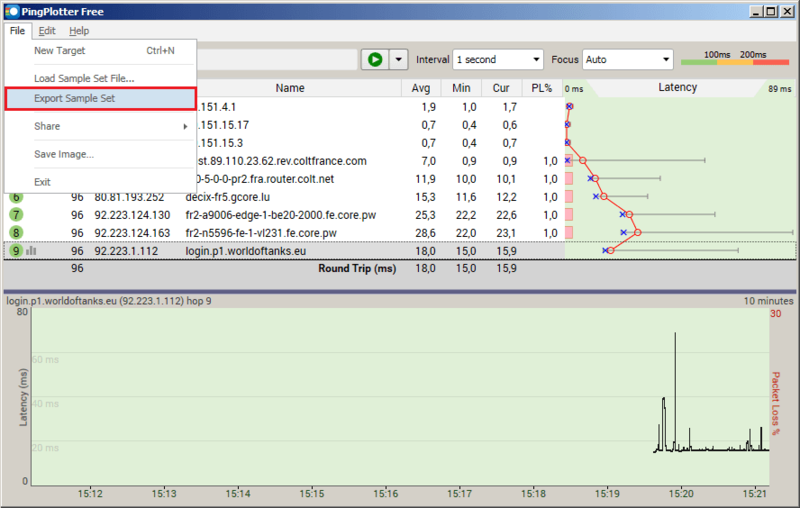The image size is (800, 508).
Task: Click the Avg column header
Action: point(421,88)
